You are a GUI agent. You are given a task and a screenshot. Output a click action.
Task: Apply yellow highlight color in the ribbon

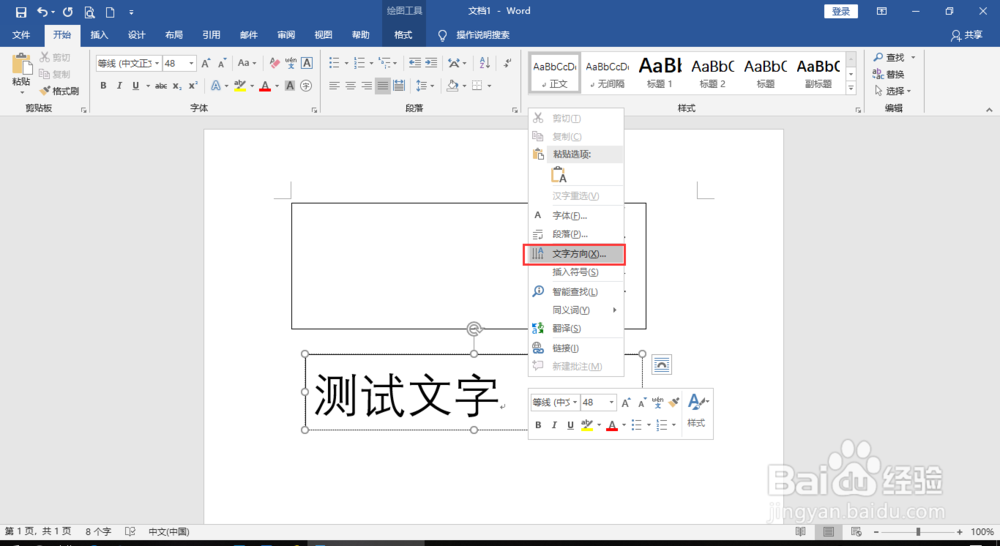[x=240, y=85]
